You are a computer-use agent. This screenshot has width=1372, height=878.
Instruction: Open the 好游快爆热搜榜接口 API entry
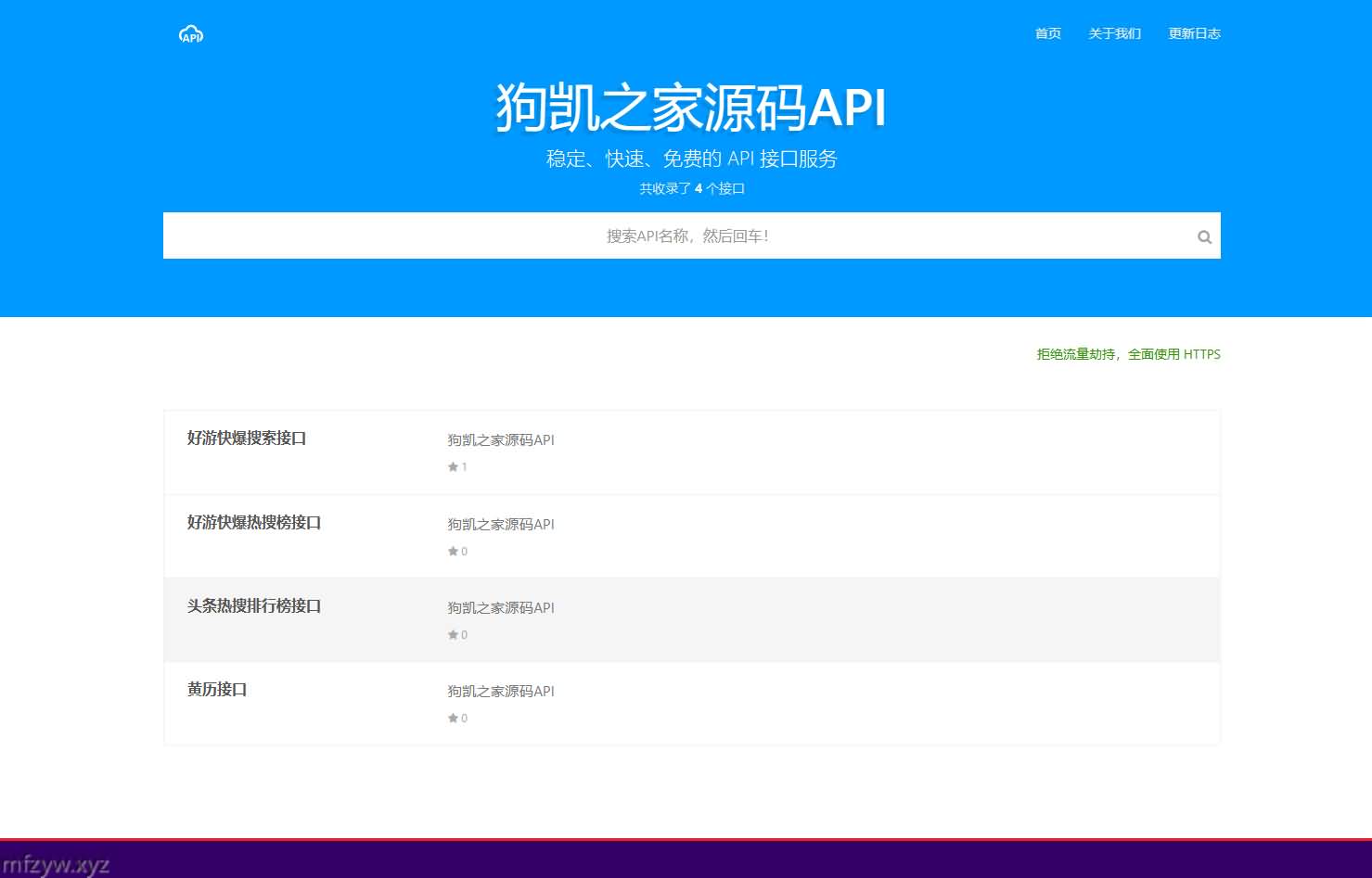pyautogui.click(x=254, y=522)
